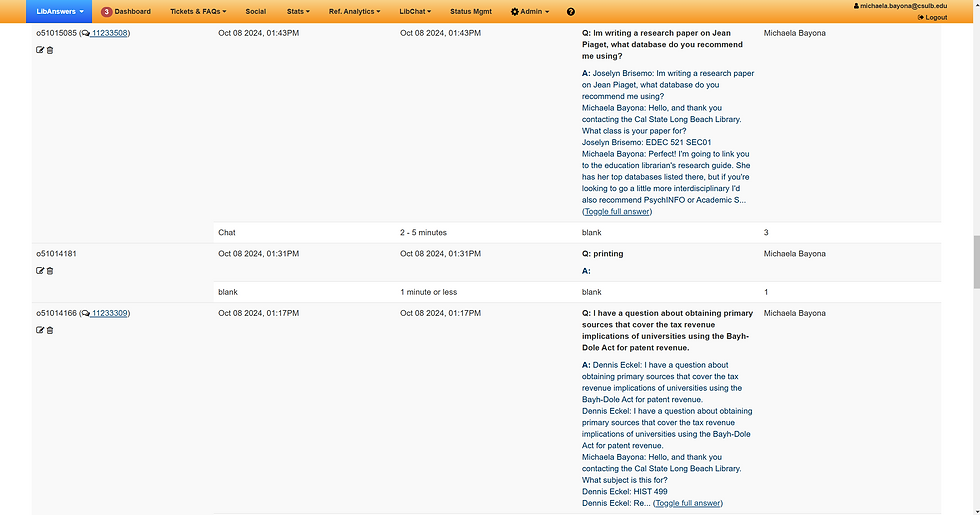Open the Social menu item
This screenshot has height=515, width=980.
tap(256, 11)
